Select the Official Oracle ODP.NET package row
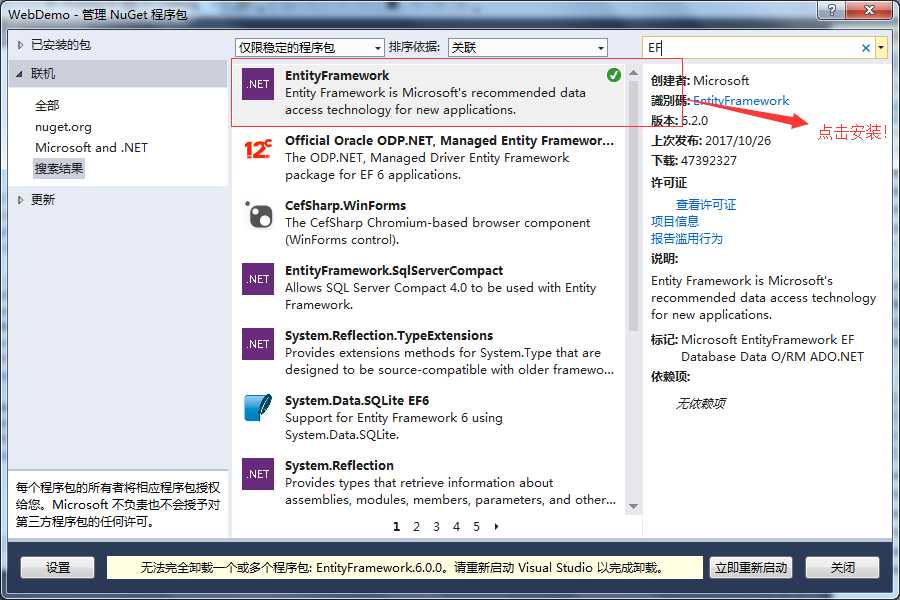The height and width of the screenshot is (600, 900). pos(429,157)
